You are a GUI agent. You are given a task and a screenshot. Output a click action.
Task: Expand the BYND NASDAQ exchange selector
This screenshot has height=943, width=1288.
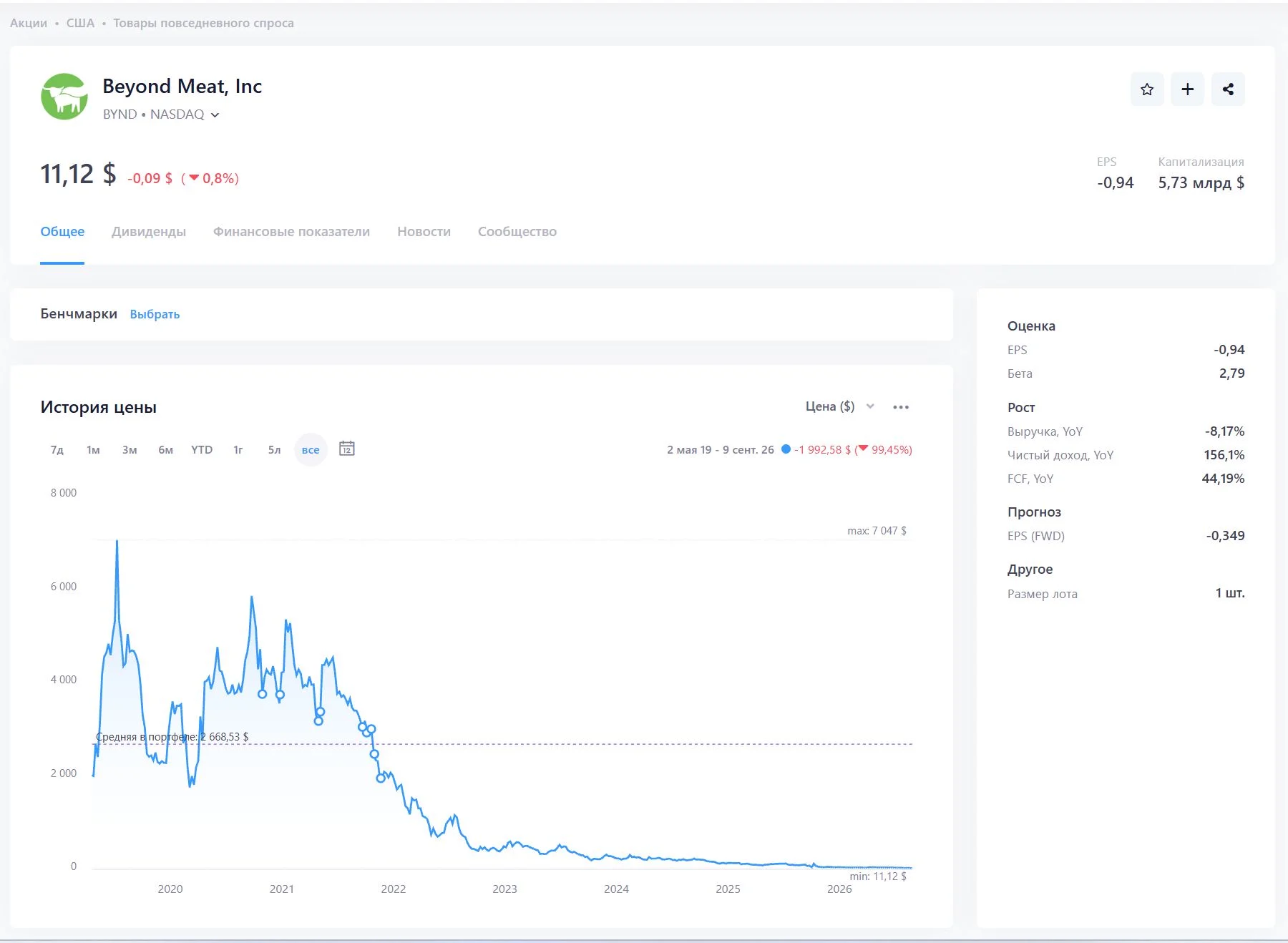click(161, 114)
